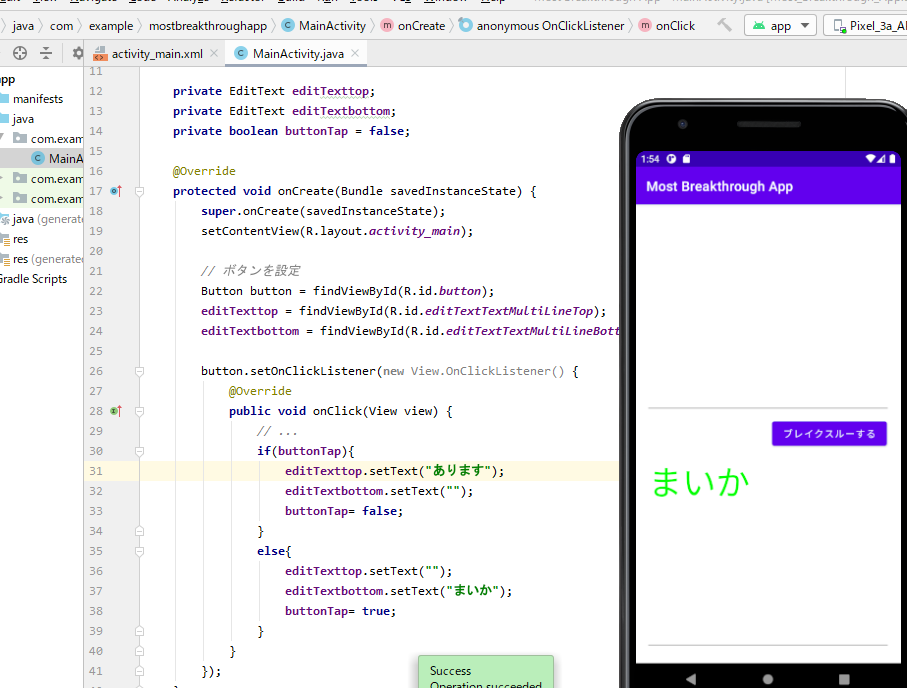Select MainActivity class in project tree
Viewport: 907px width, 688px height.
[57, 159]
